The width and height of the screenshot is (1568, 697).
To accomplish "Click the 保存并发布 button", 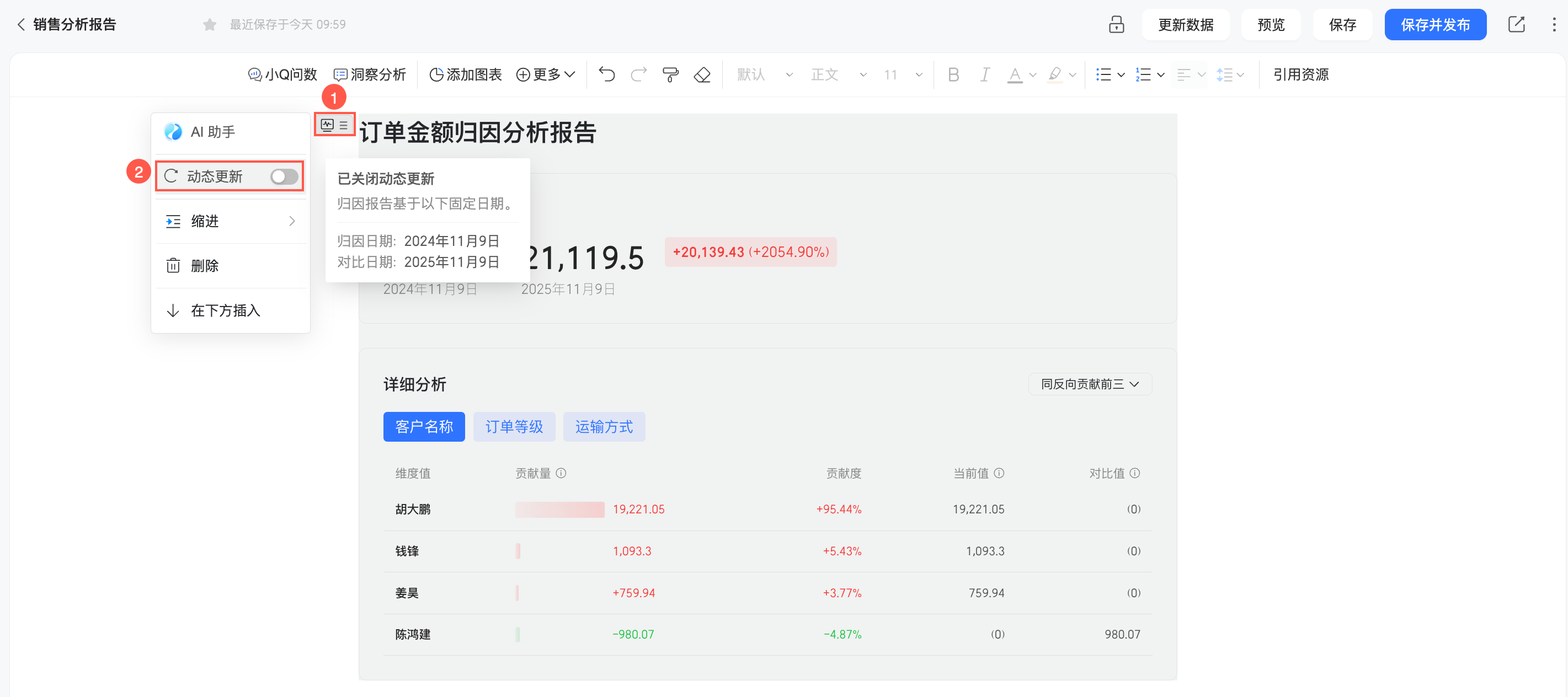I will pyautogui.click(x=1434, y=24).
